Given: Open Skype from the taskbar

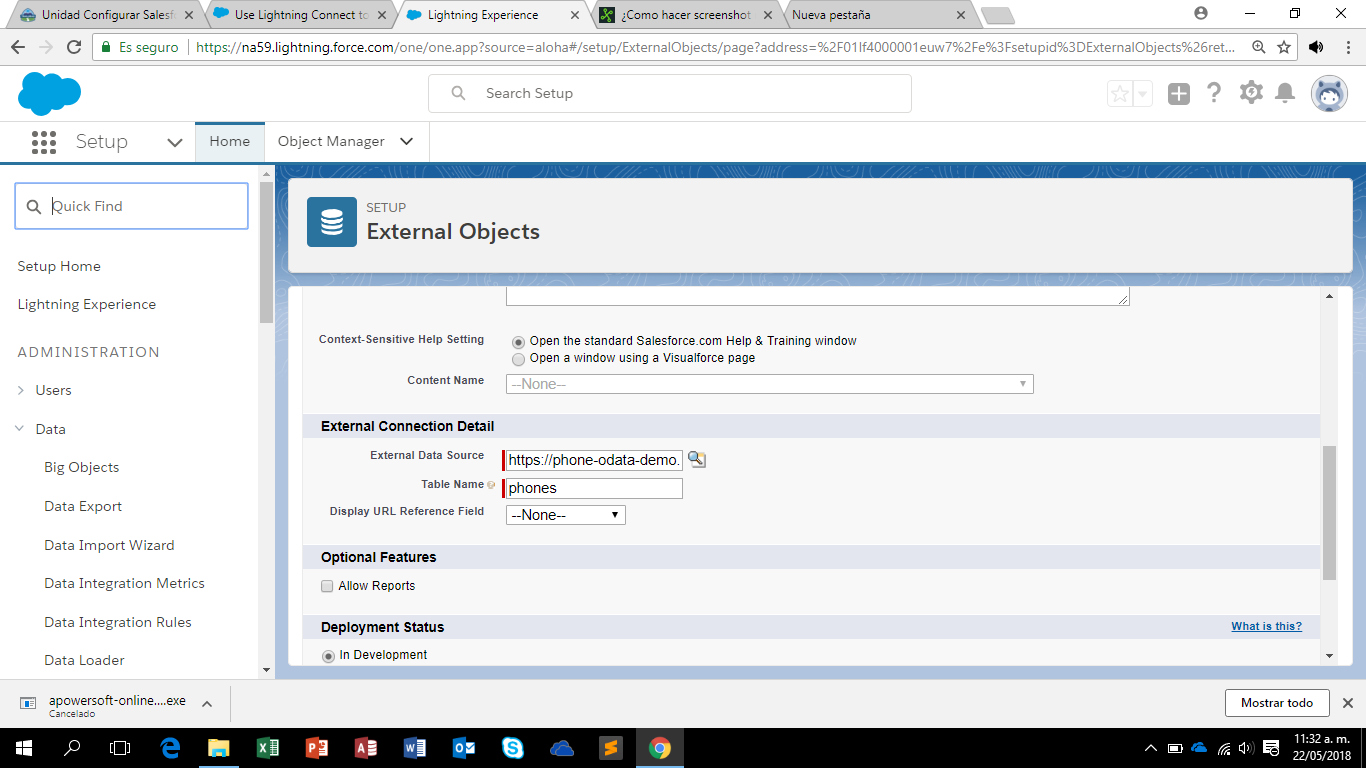Looking at the screenshot, I should pos(513,748).
